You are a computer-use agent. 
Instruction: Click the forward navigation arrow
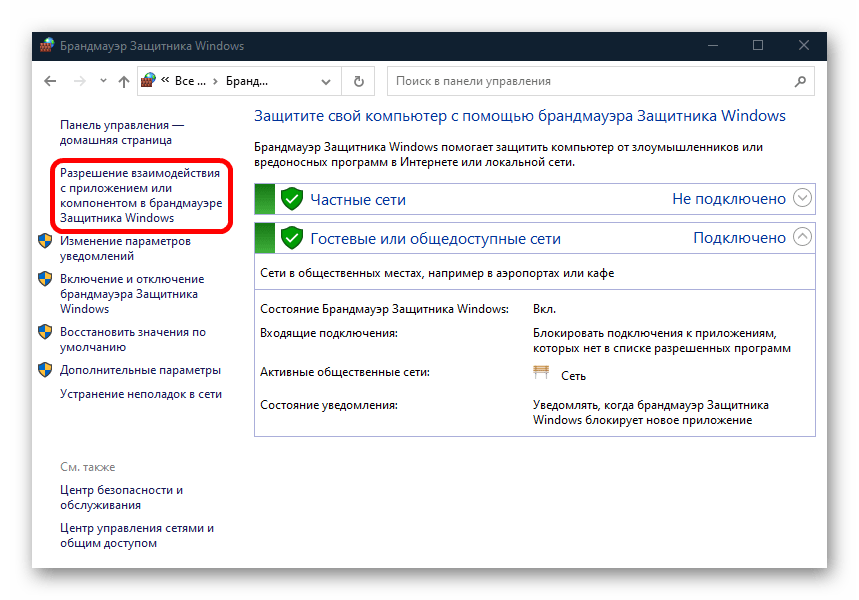point(79,82)
